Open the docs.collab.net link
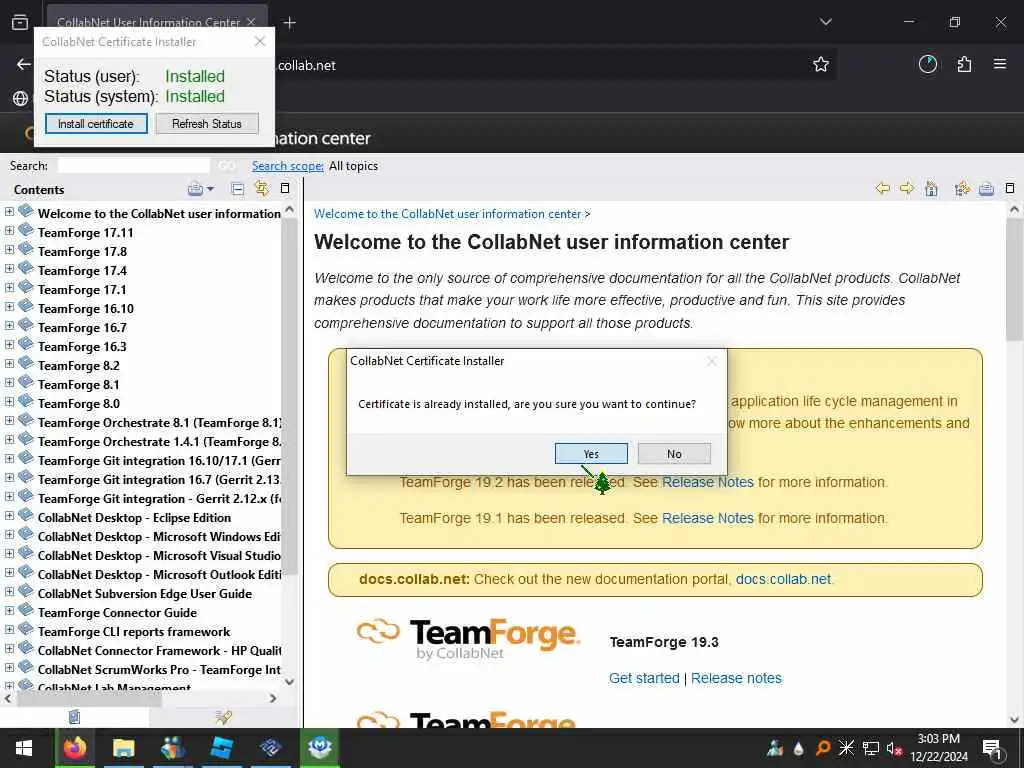This screenshot has width=1024, height=768. (x=784, y=579)
